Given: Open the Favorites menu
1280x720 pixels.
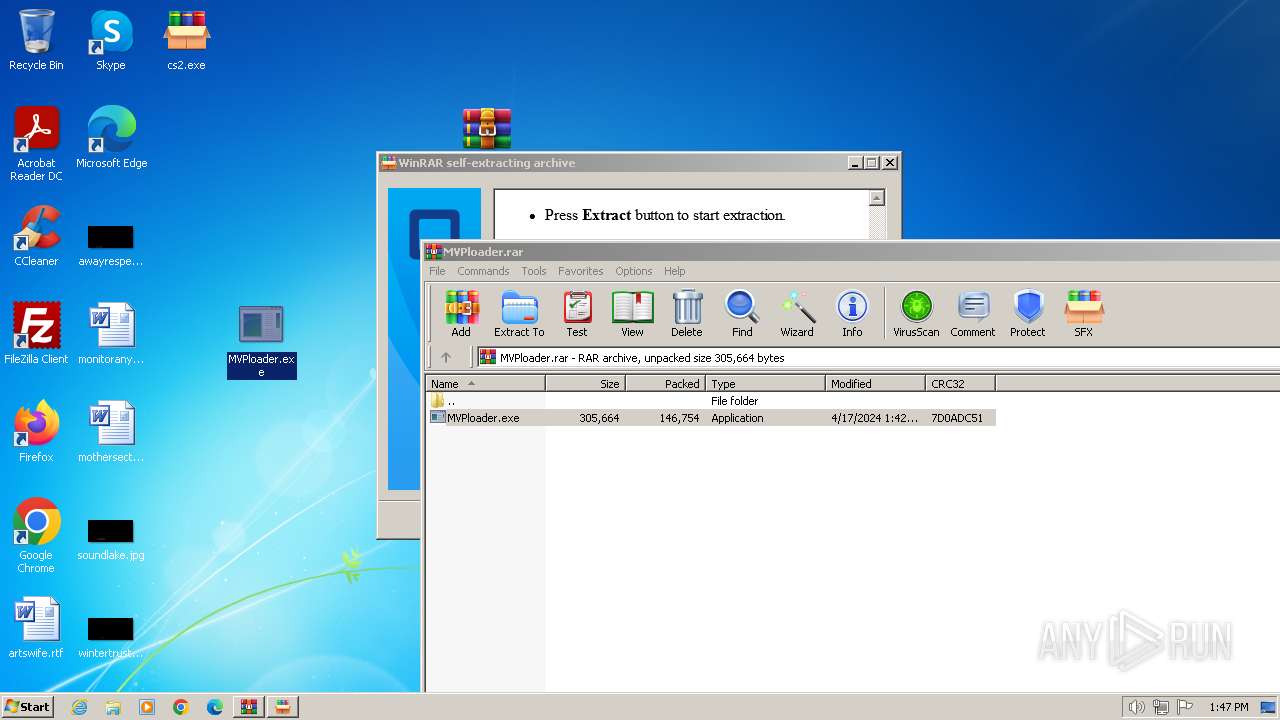Looking at the screenshot, I should tap(581, 271).
